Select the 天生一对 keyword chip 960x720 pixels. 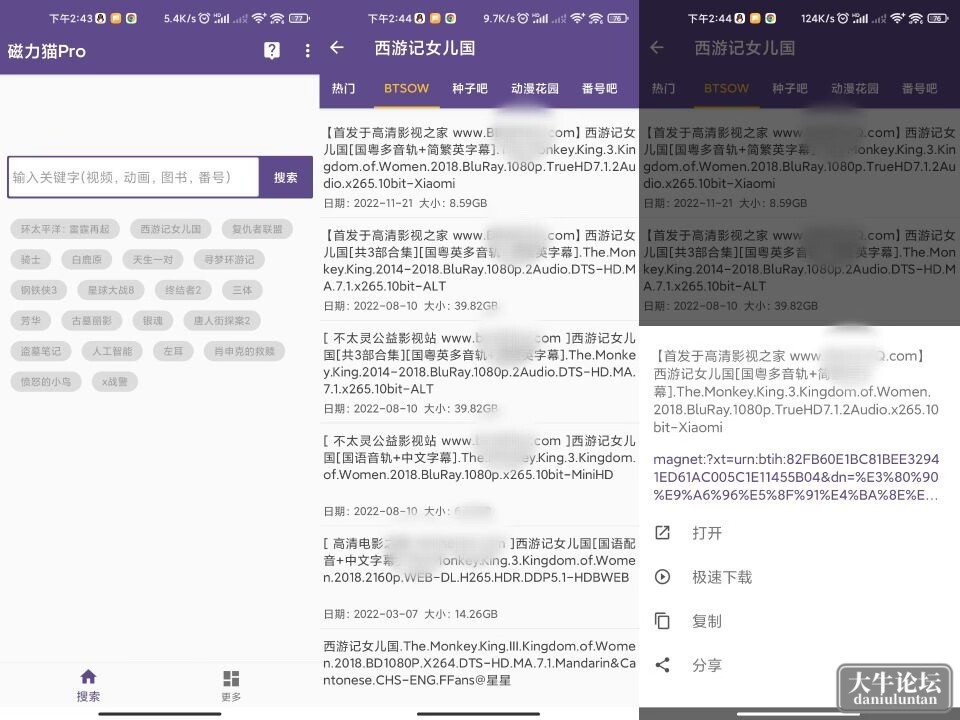152,260
